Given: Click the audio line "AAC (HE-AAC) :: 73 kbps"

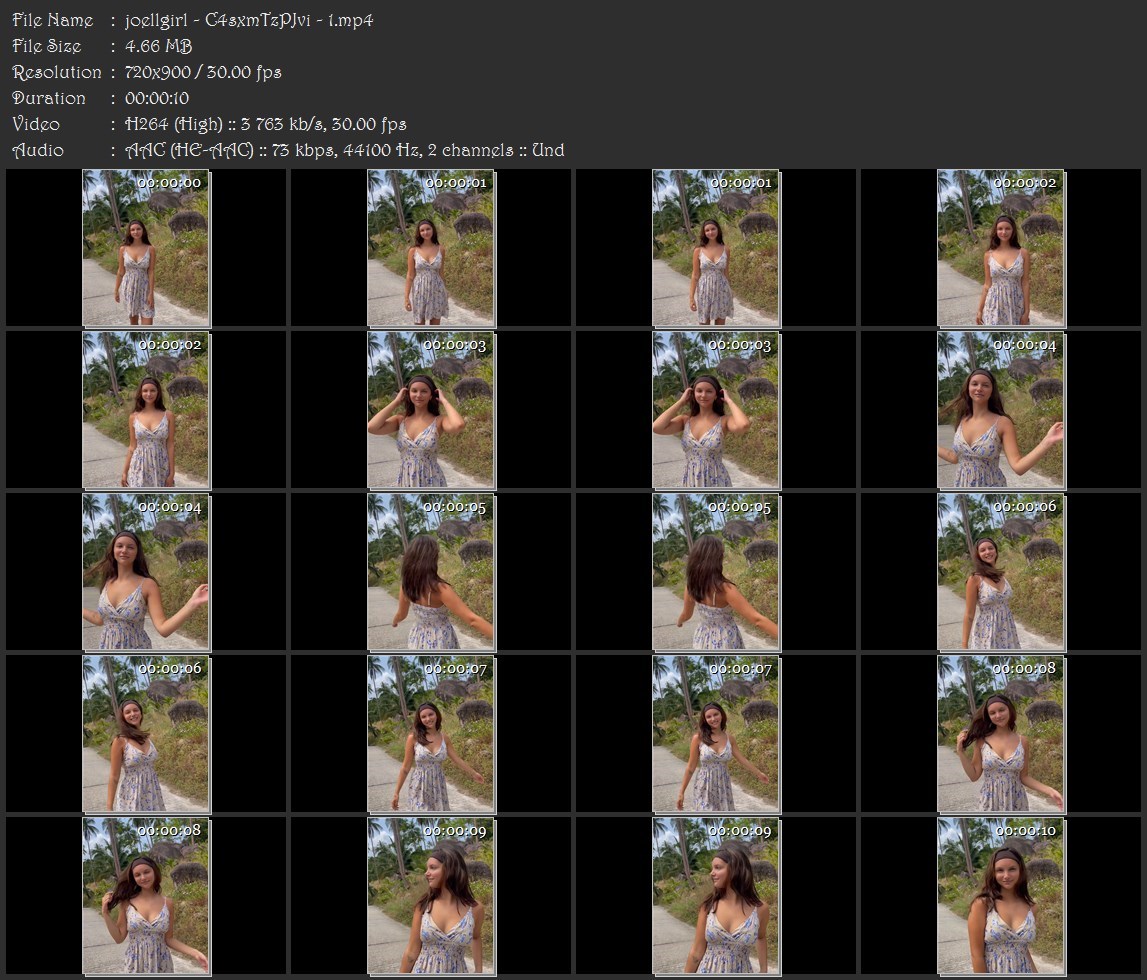Looking at the screenshot, I should tap(231, 151).
